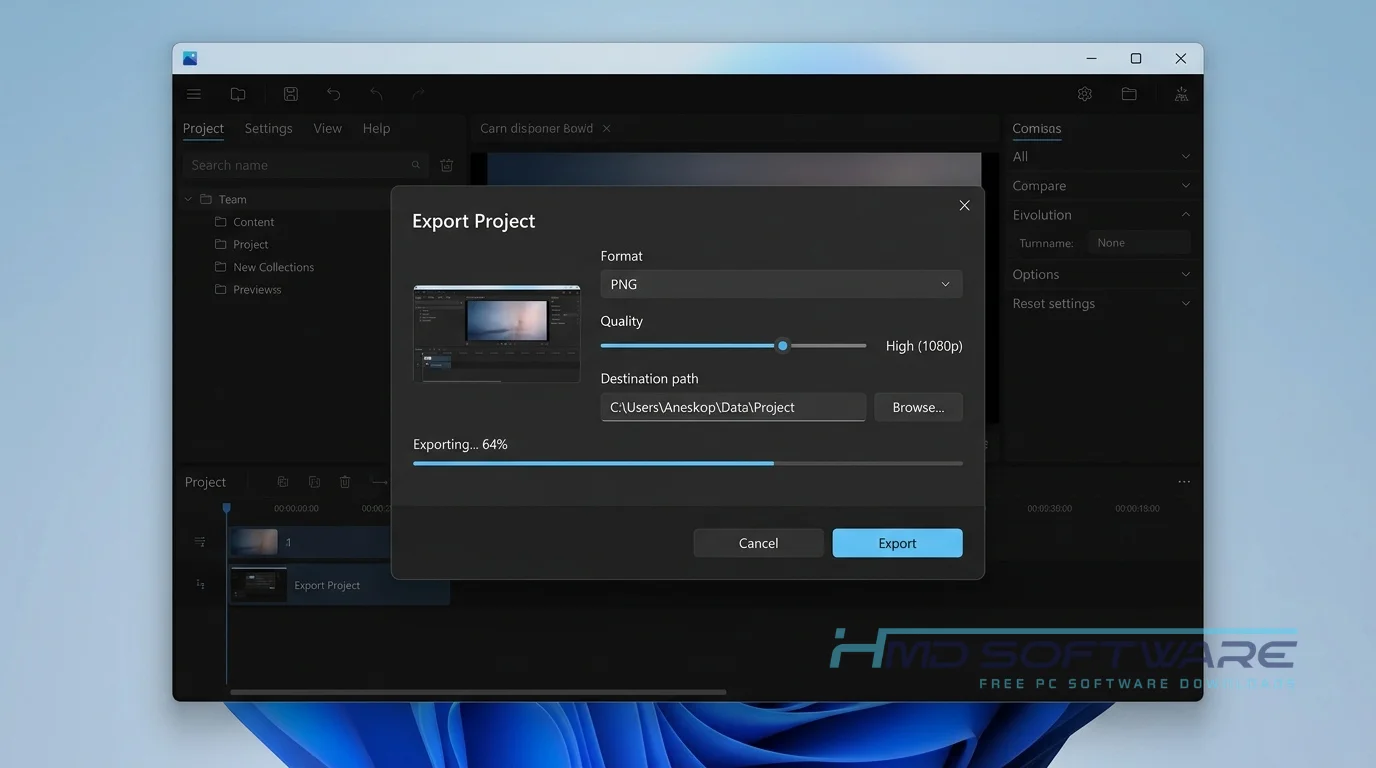Viewport: 1376px width, 768px height.
Task: Open the Turnname None dropdown
Action: click(x=1139, y=243)
